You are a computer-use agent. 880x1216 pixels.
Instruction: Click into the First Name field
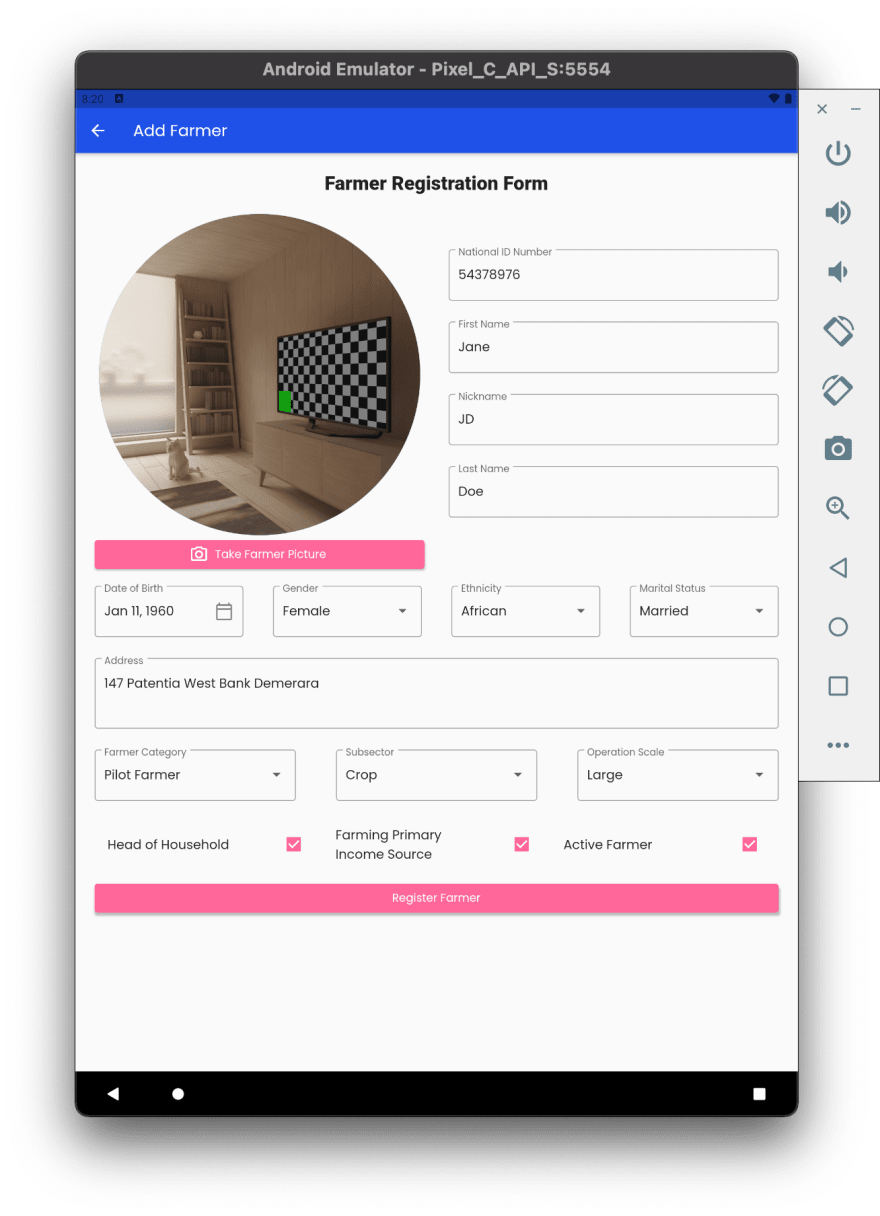[x=614, y=347]
